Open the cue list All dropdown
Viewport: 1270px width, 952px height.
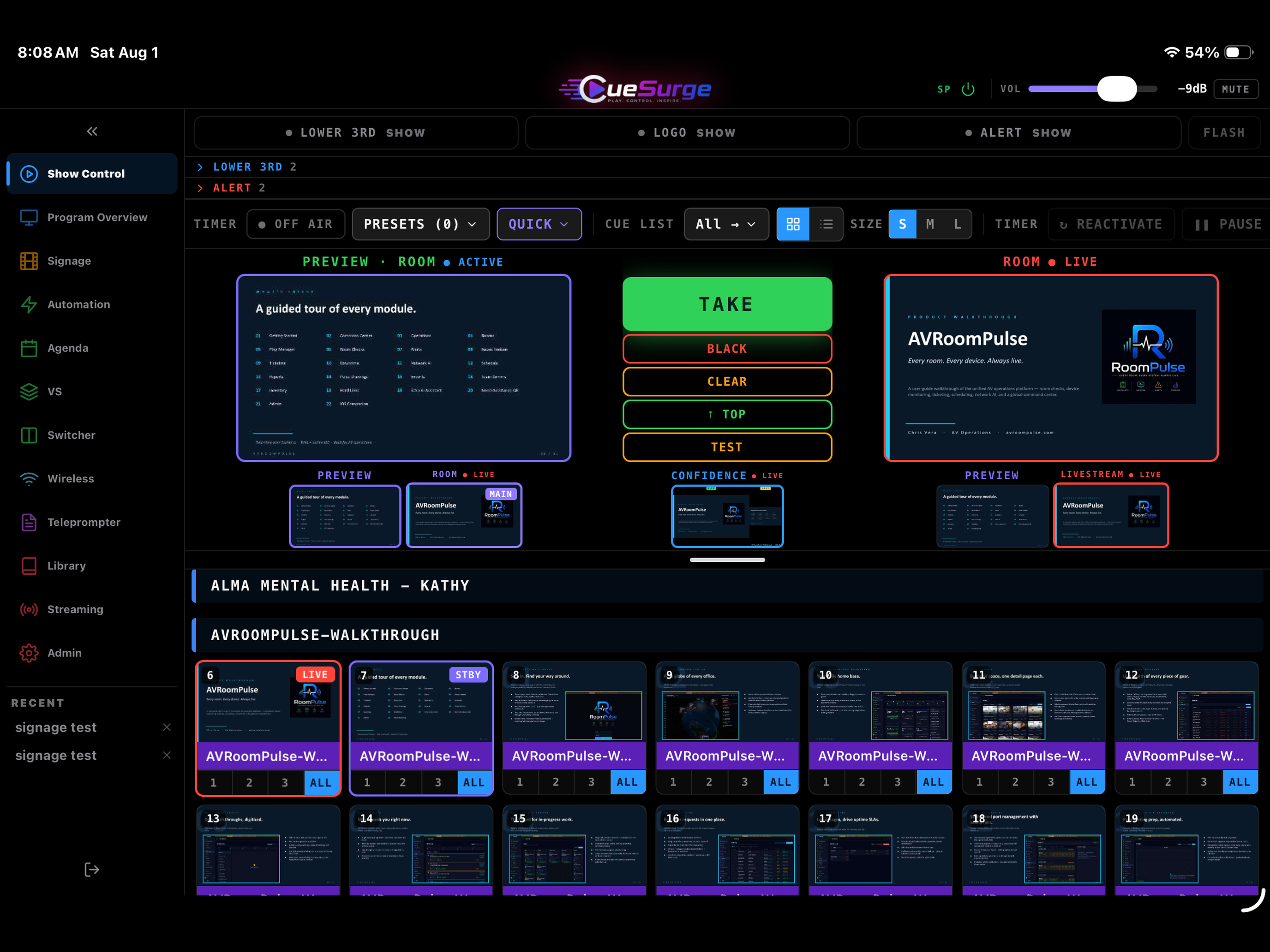[726, 224]
